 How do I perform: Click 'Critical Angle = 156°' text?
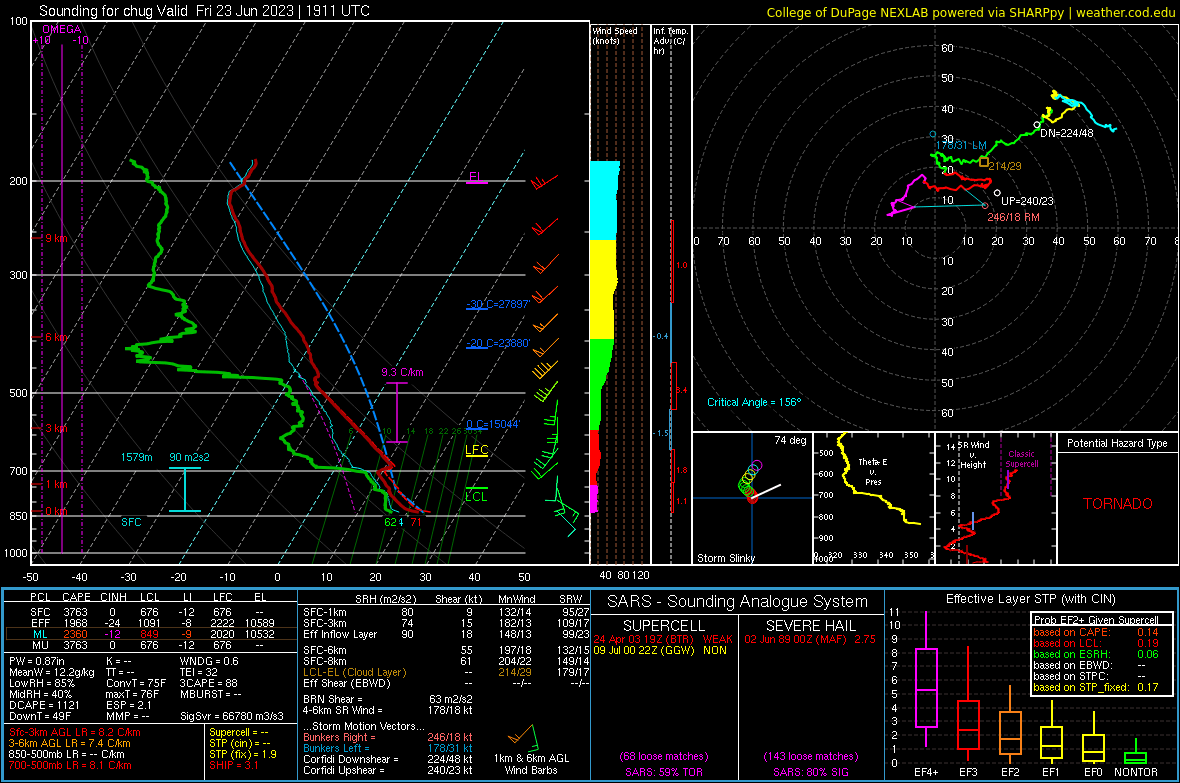click(754, 402)
